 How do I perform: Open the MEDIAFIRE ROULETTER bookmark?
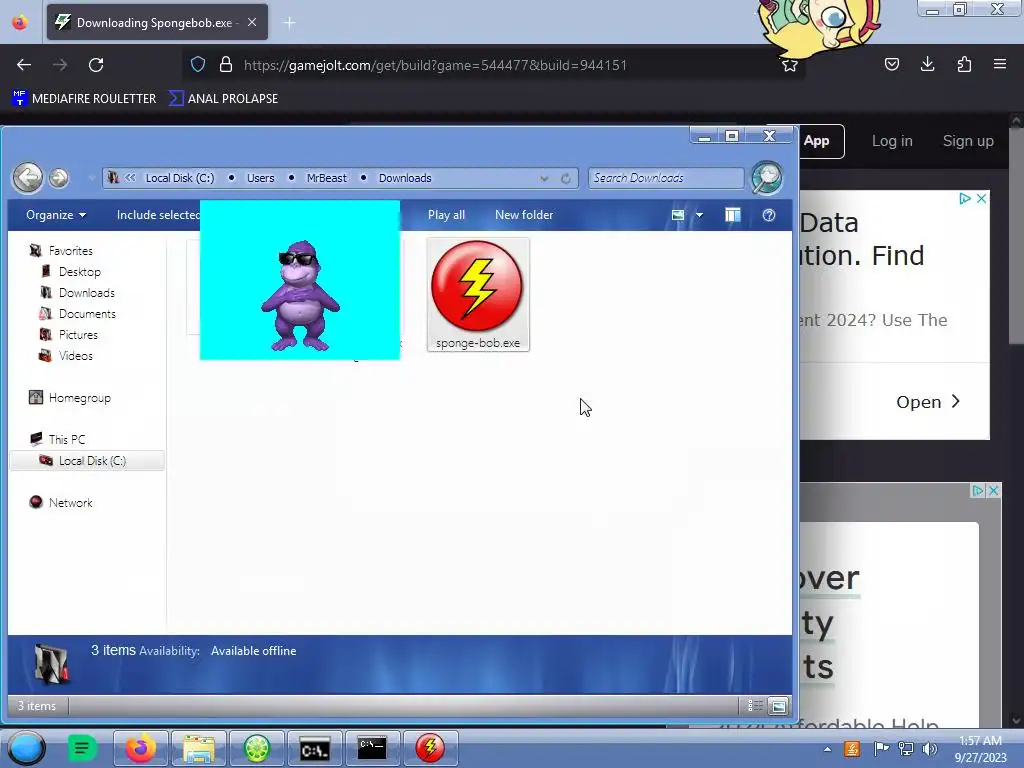[x=84, y=99]
